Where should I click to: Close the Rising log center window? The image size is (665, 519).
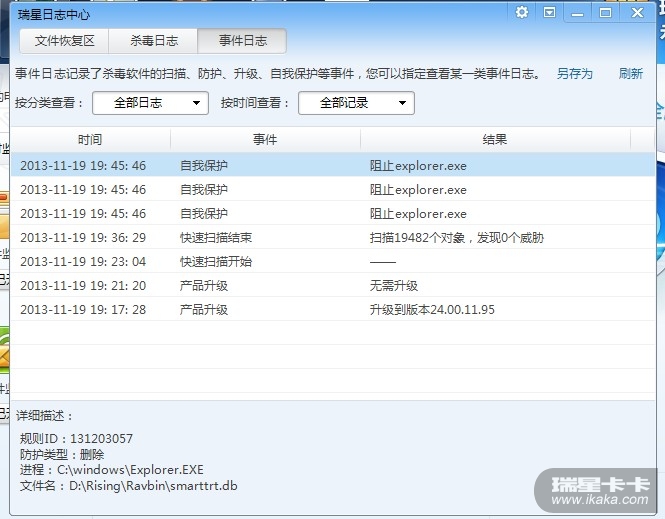637,13
